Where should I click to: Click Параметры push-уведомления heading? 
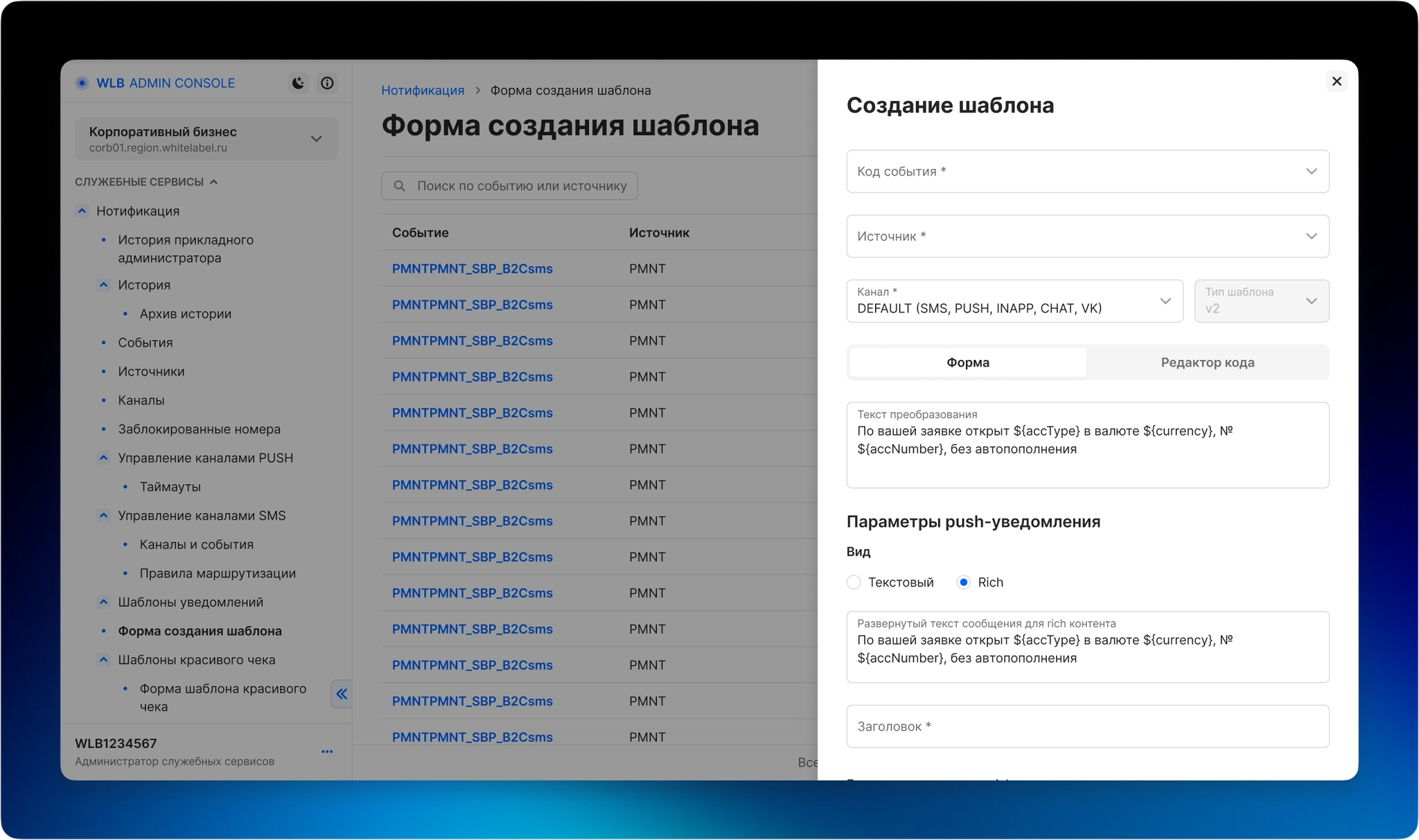973,521
